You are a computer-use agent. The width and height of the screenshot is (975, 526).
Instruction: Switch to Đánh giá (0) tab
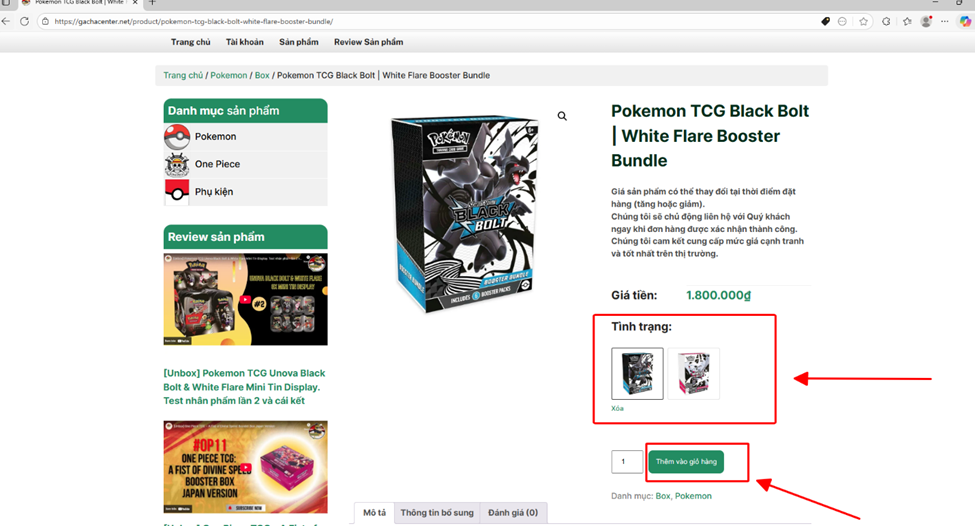click(x=513, y=513)
